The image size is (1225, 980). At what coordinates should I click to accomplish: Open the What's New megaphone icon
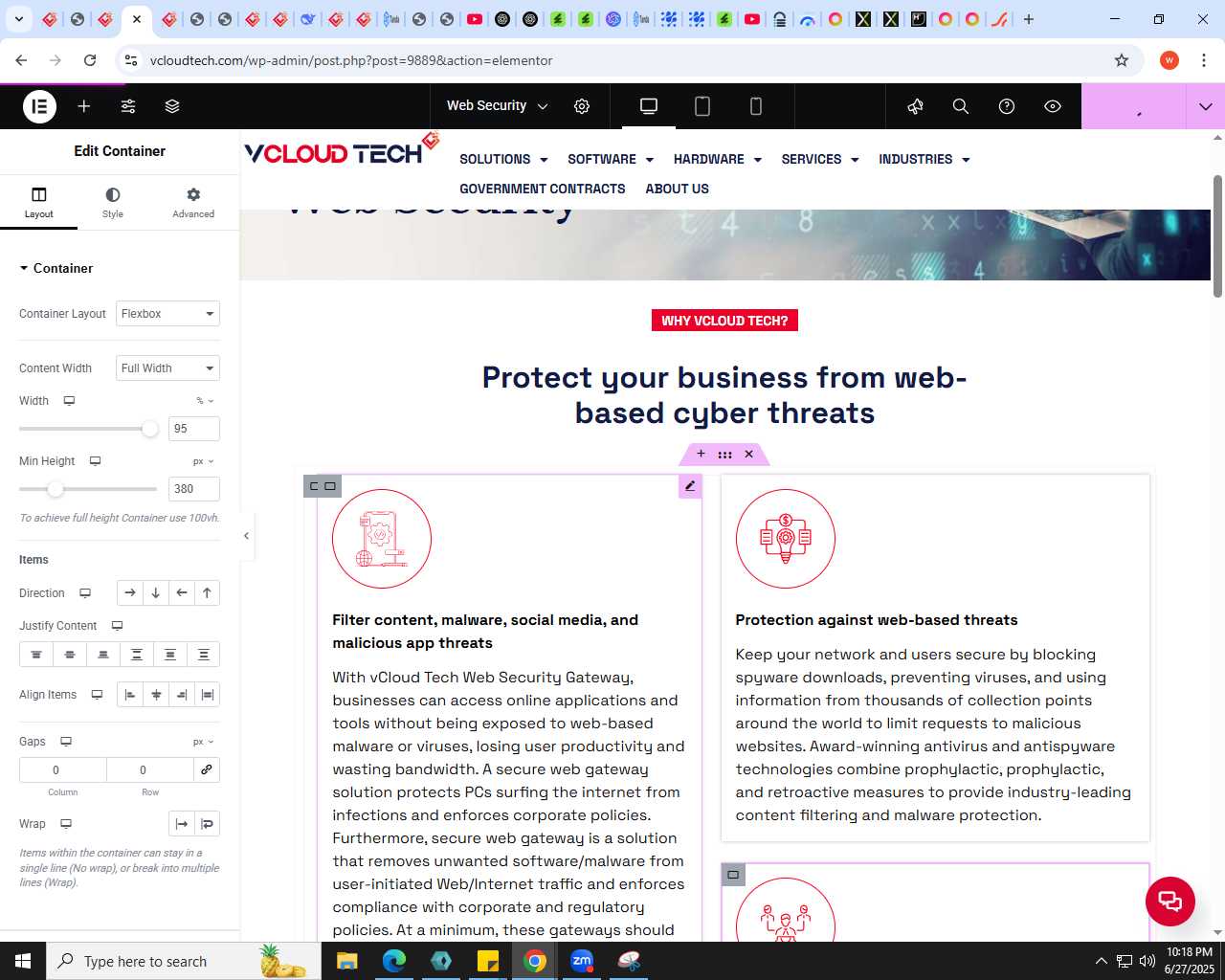point(916,106)
